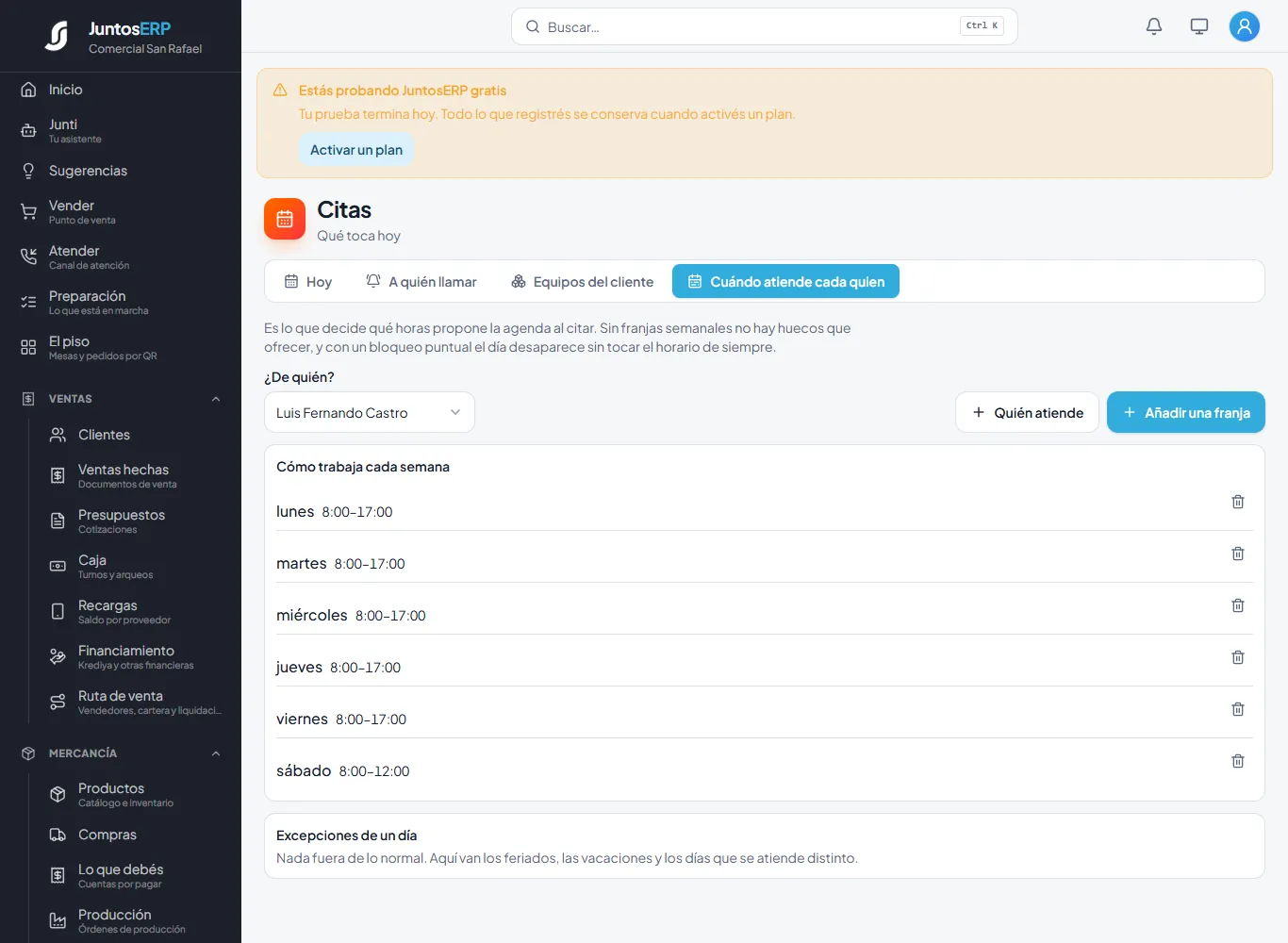This screenshot has width=1288, height=943.
Task: Switch to Equipos del cliente tab
Action: click(582, 281)
